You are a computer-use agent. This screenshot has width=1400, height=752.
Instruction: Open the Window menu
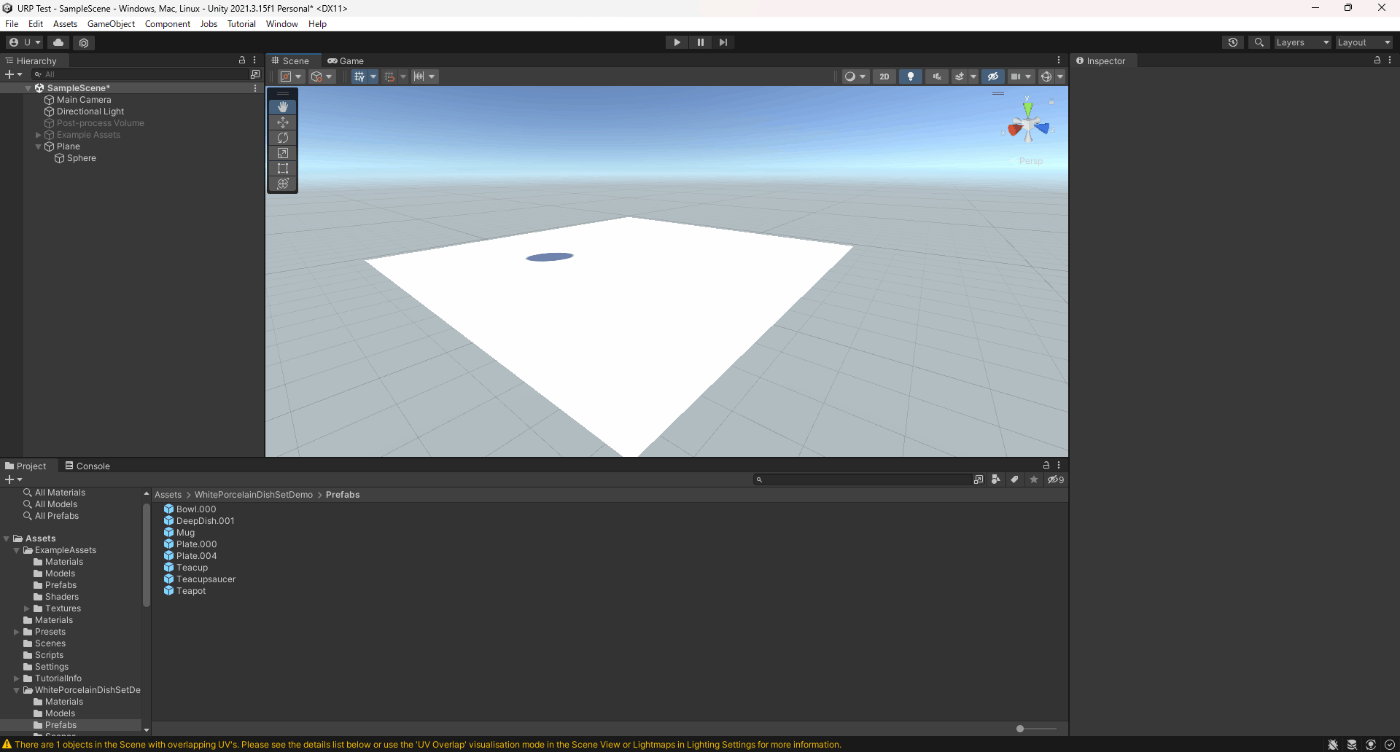coord(282,24)
